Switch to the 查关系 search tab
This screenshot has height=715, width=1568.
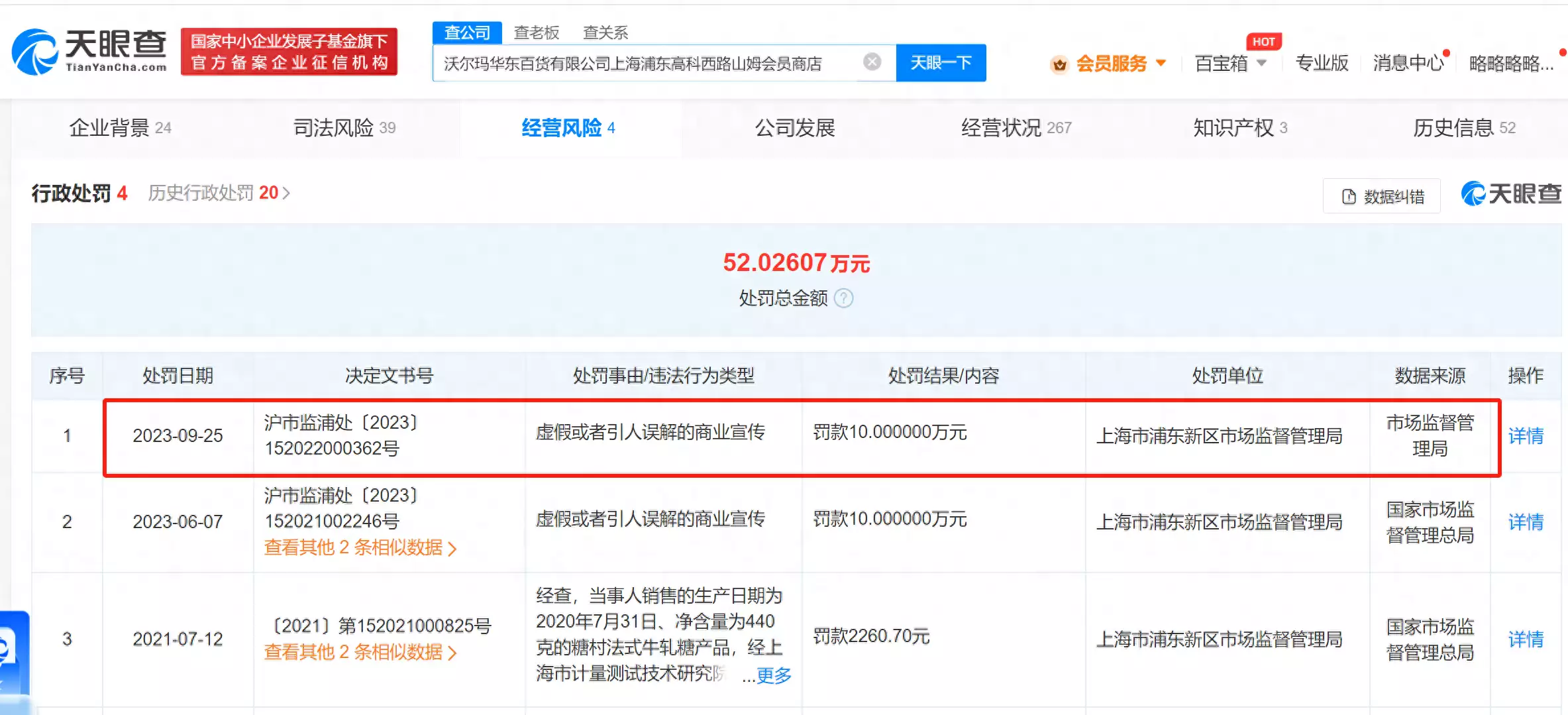coord(605,32)
